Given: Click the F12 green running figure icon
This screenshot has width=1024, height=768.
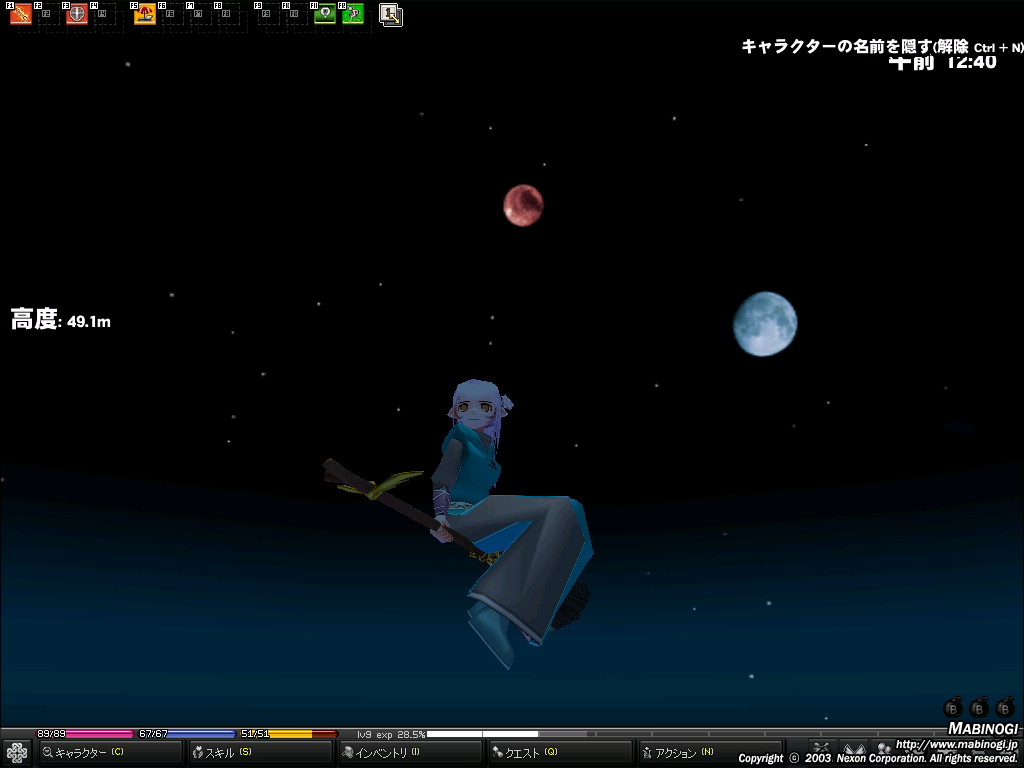Looking at the screenshot, I should [x=353, y=14].
